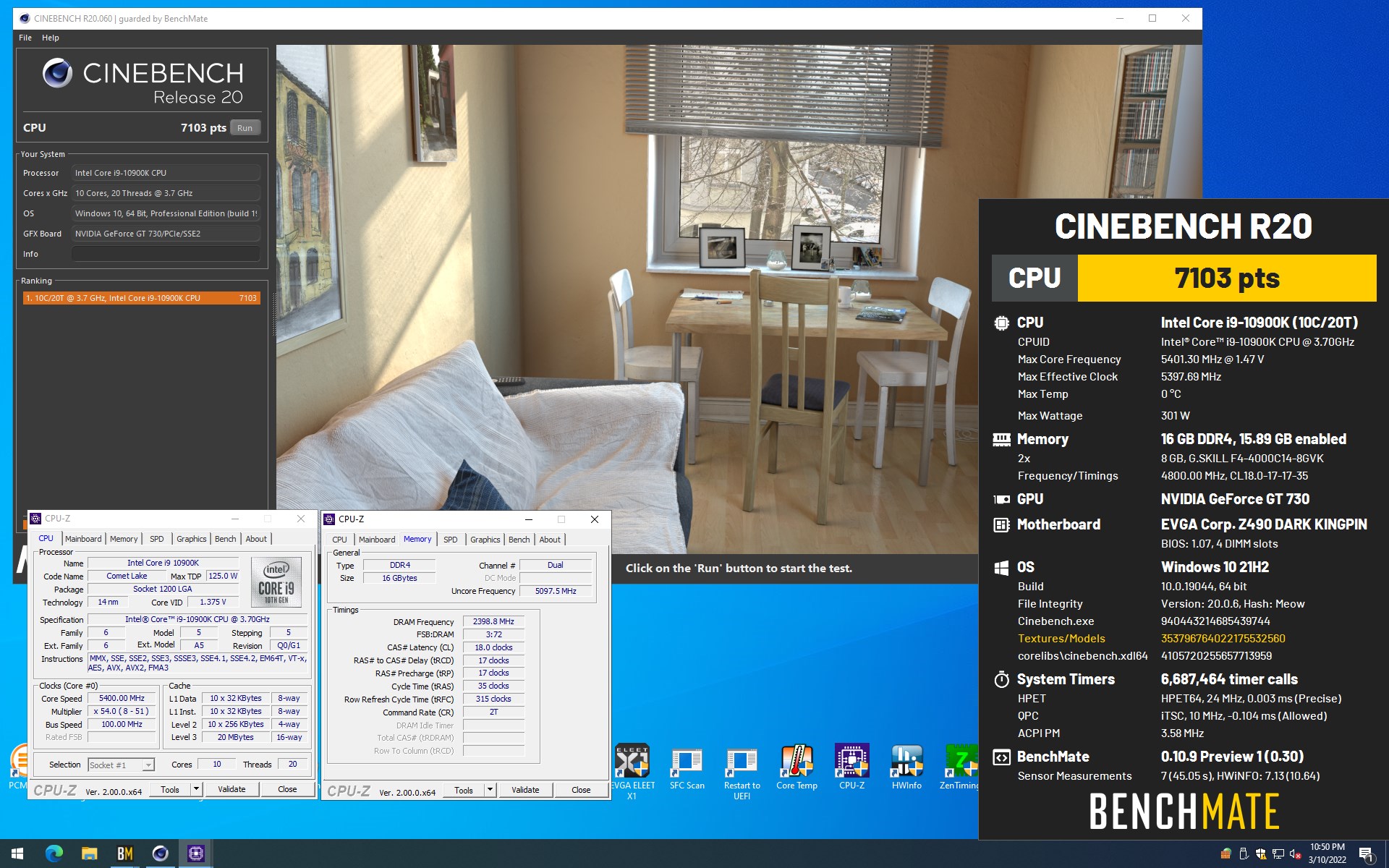Switch to Memory tab in left CPU-Z window
Screen dimensions: 1389x868
tap(124, 539)
